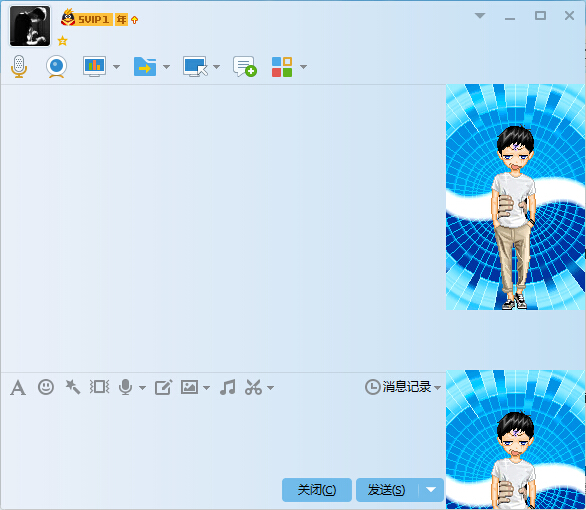Open 消息记录 message history
Viewport: 586px width, 510px height.
(x=403, y=387)
